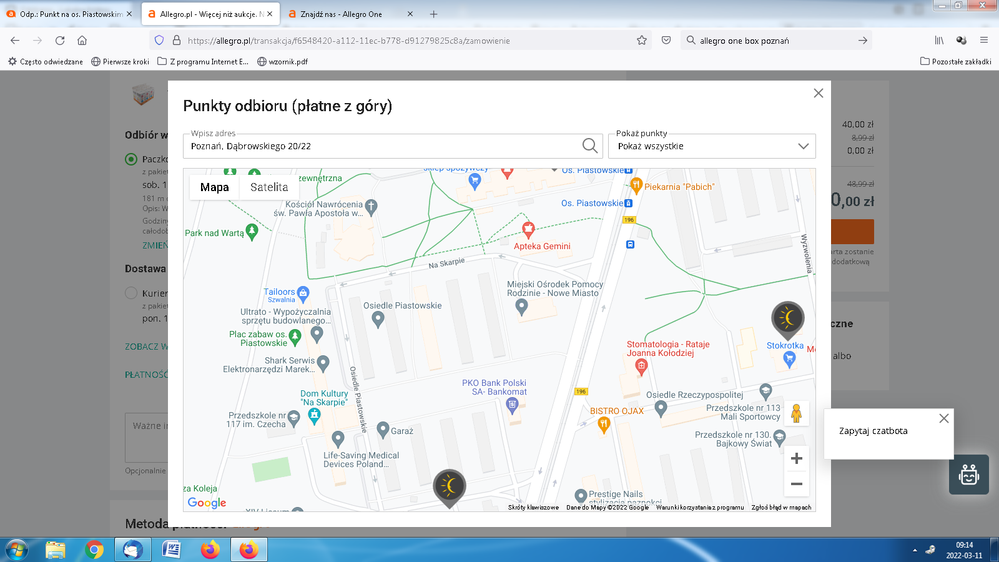
Task: Go to browser home page
Action: 82,40
